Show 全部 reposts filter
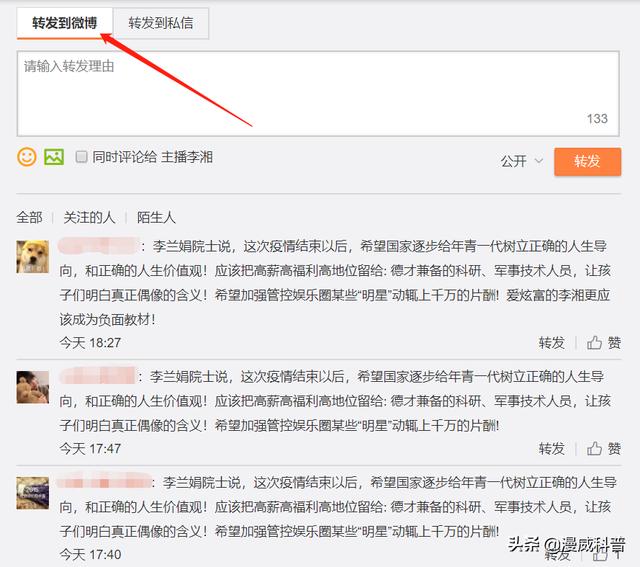Viewport: 640px width, 567px height. click(29, 218)
